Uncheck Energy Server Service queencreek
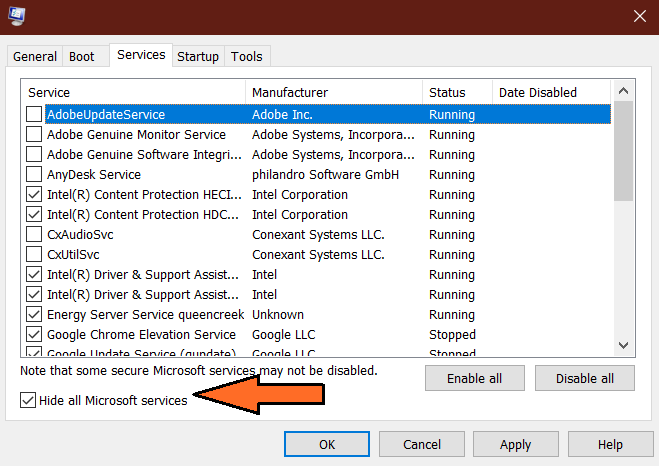This screenshot has height=466, width=659. coord(34,314)
